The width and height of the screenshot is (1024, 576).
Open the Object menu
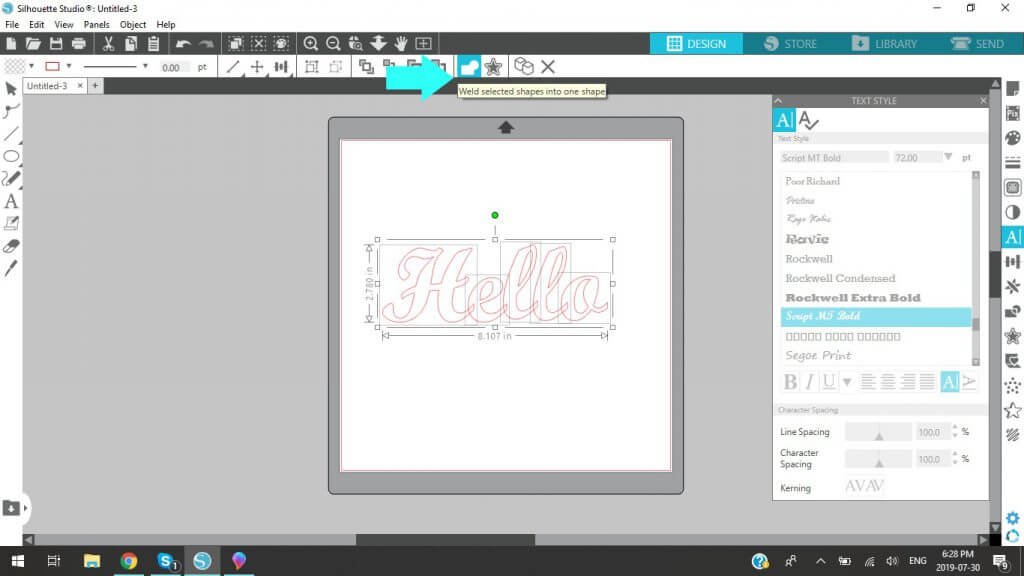pos(133,24)
